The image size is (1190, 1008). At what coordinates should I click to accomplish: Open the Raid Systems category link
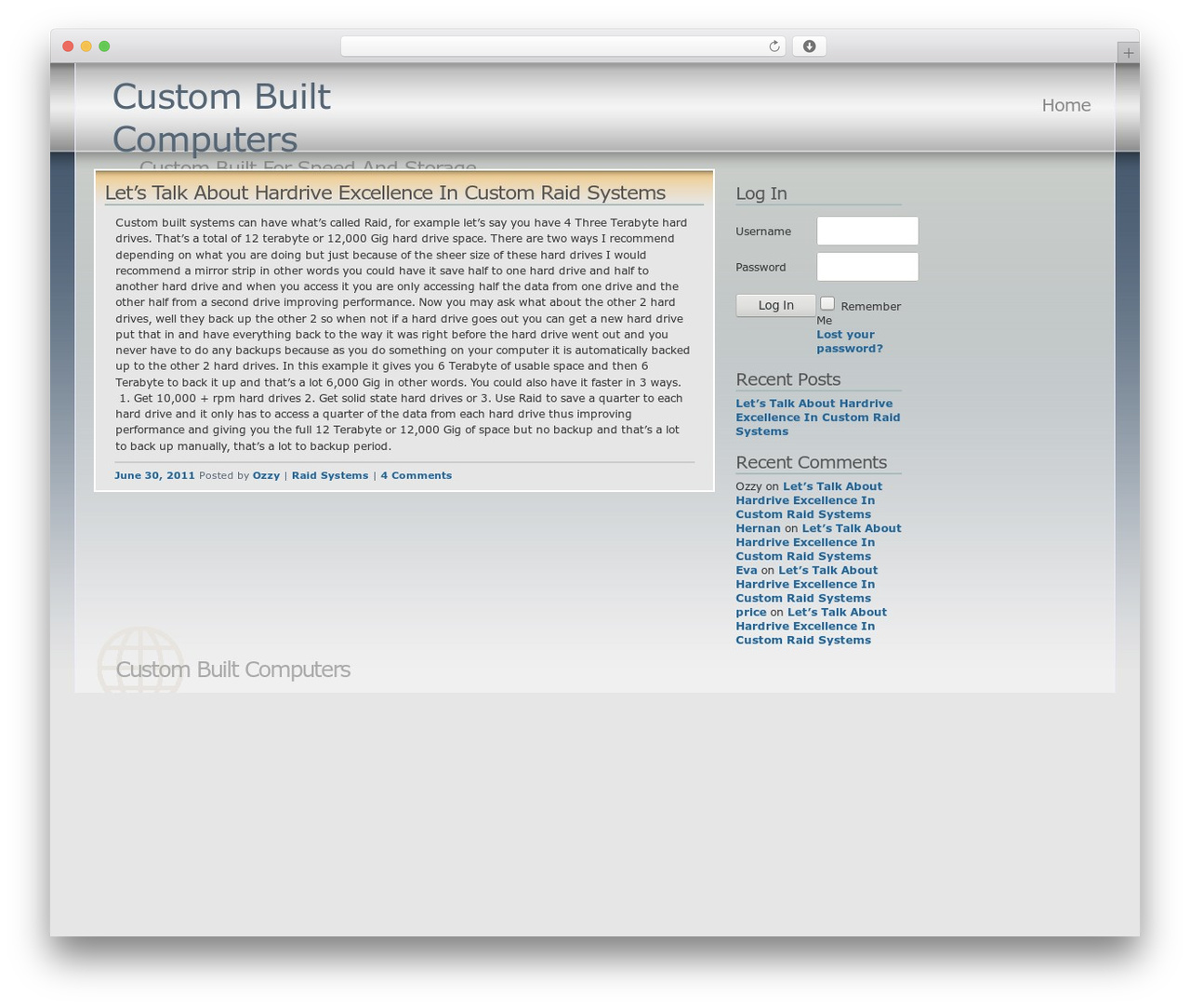330,475
